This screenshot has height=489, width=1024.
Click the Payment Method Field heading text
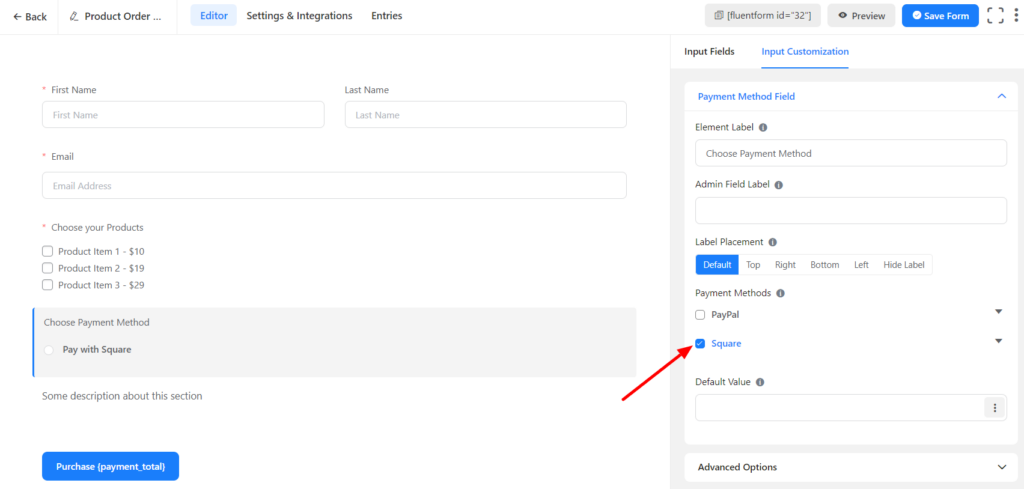pos(746,96)
